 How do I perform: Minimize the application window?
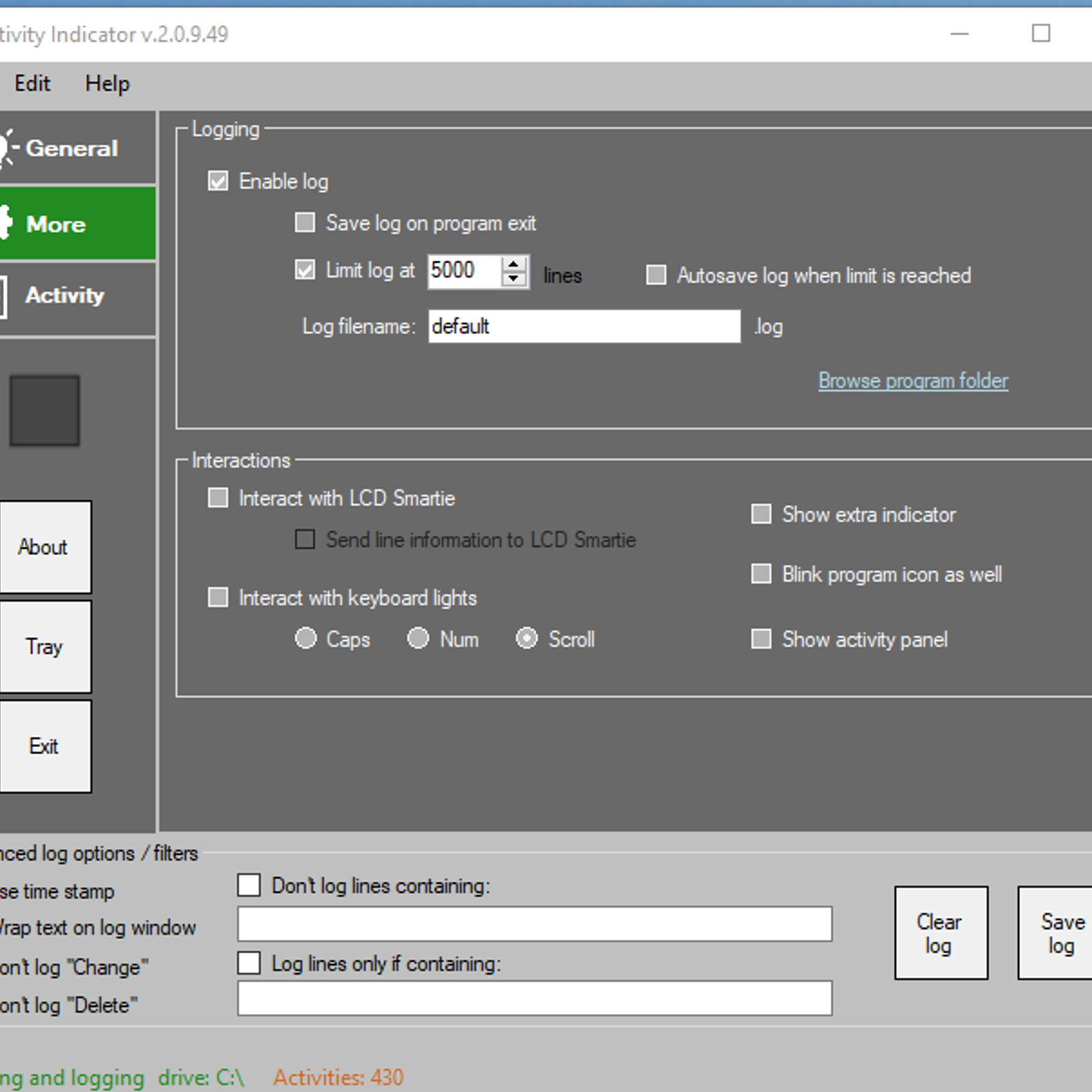[960, 33]
